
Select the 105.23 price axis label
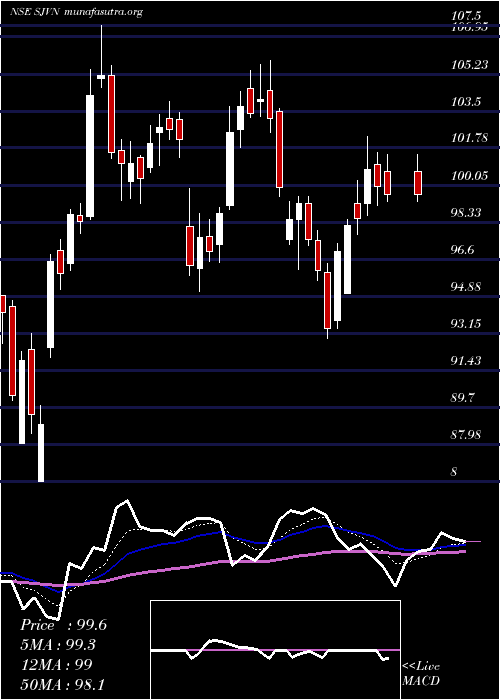(470, 65)
